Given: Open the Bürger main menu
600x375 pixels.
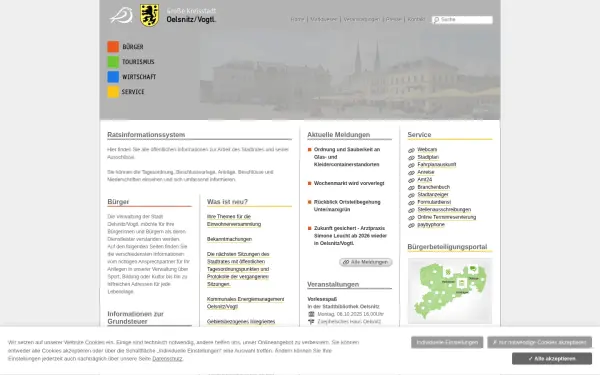Looking at the screenshot, I should 133,47.
